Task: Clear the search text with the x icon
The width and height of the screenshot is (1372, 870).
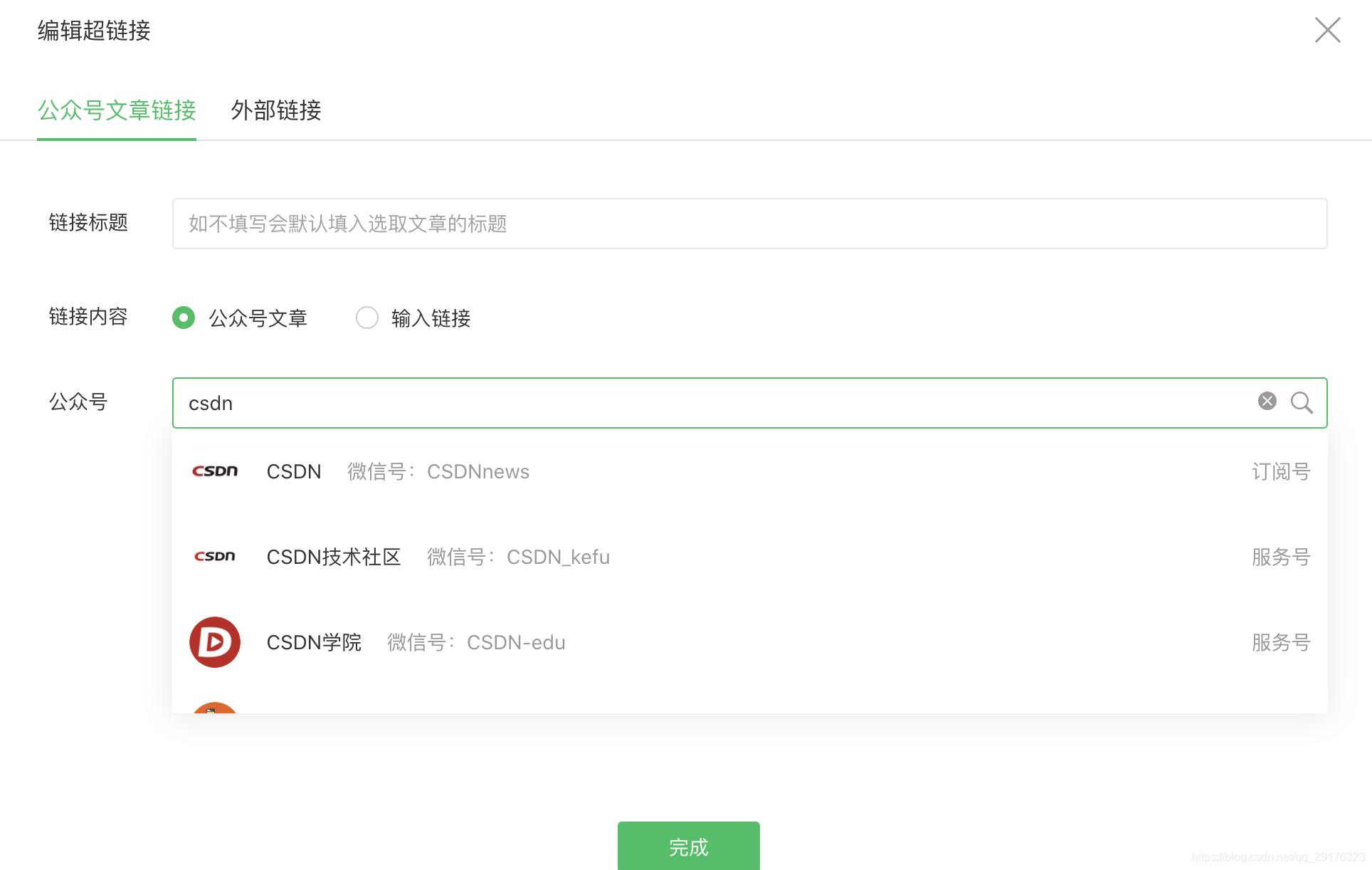Action: [x=1267, y=402]
